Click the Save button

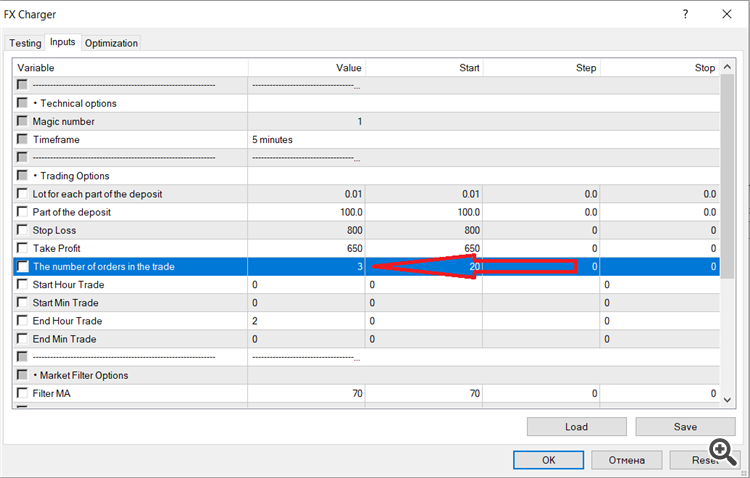click(x=685, y=427)
